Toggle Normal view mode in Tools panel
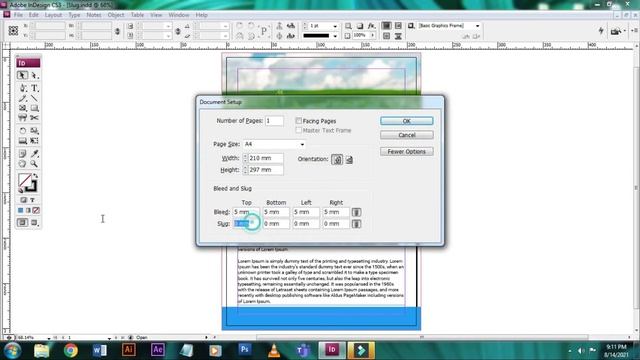Image resolution: width=640 pixels, height=360 pixels. click(22, 222)
